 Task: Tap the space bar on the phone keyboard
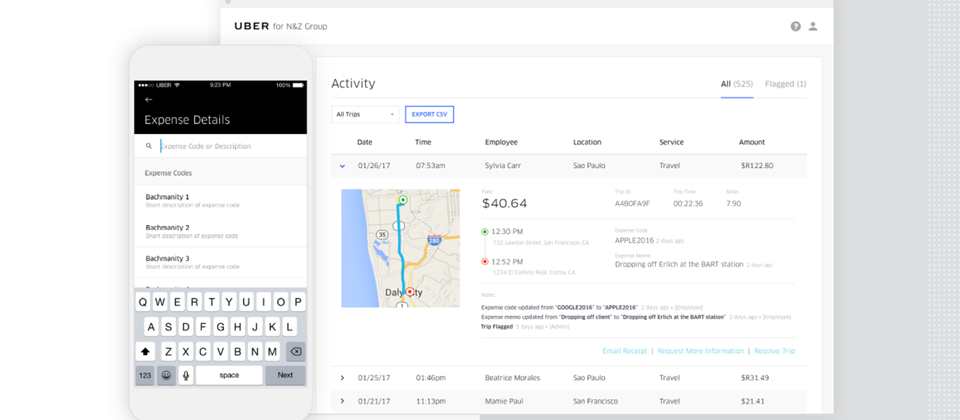tap(229, 375)
